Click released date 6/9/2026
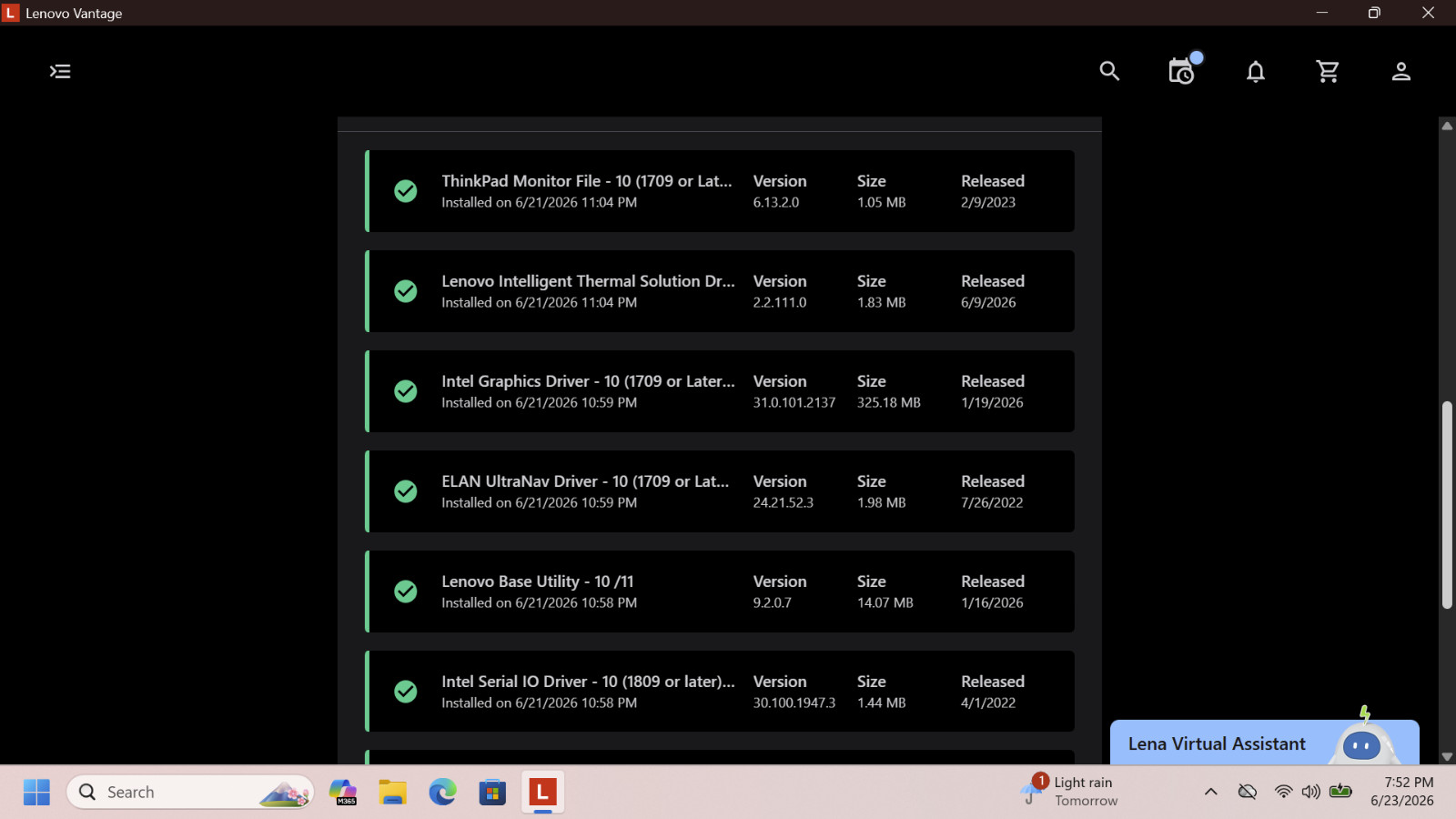 pos(988,303)
